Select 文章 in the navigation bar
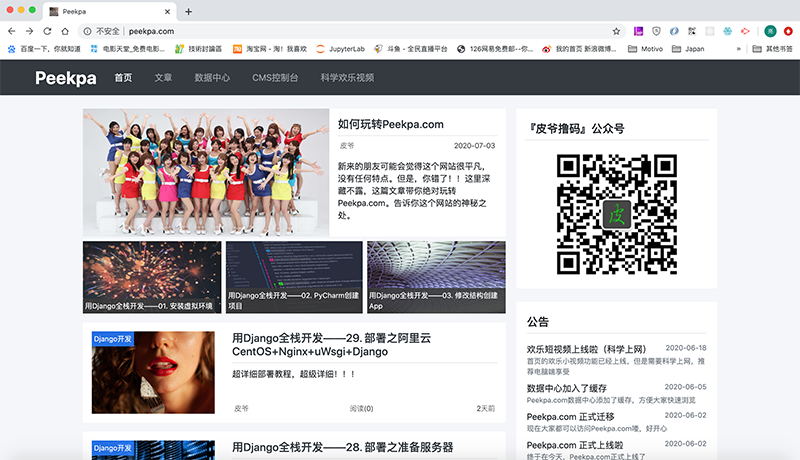Viewport: 800px width, 460px height. 163,78
